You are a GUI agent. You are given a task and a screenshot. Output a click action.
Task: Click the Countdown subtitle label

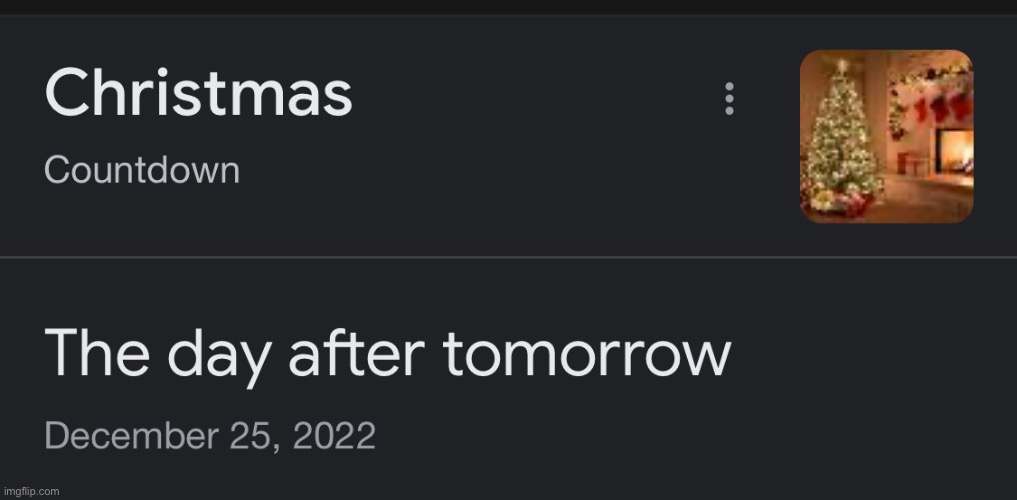tap(142, 170)
